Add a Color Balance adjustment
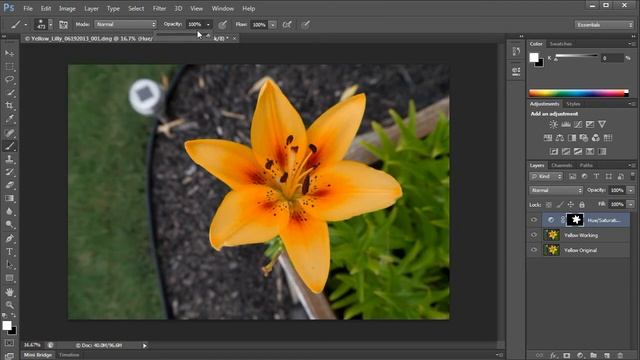640x360 pixels. [560, 138]
